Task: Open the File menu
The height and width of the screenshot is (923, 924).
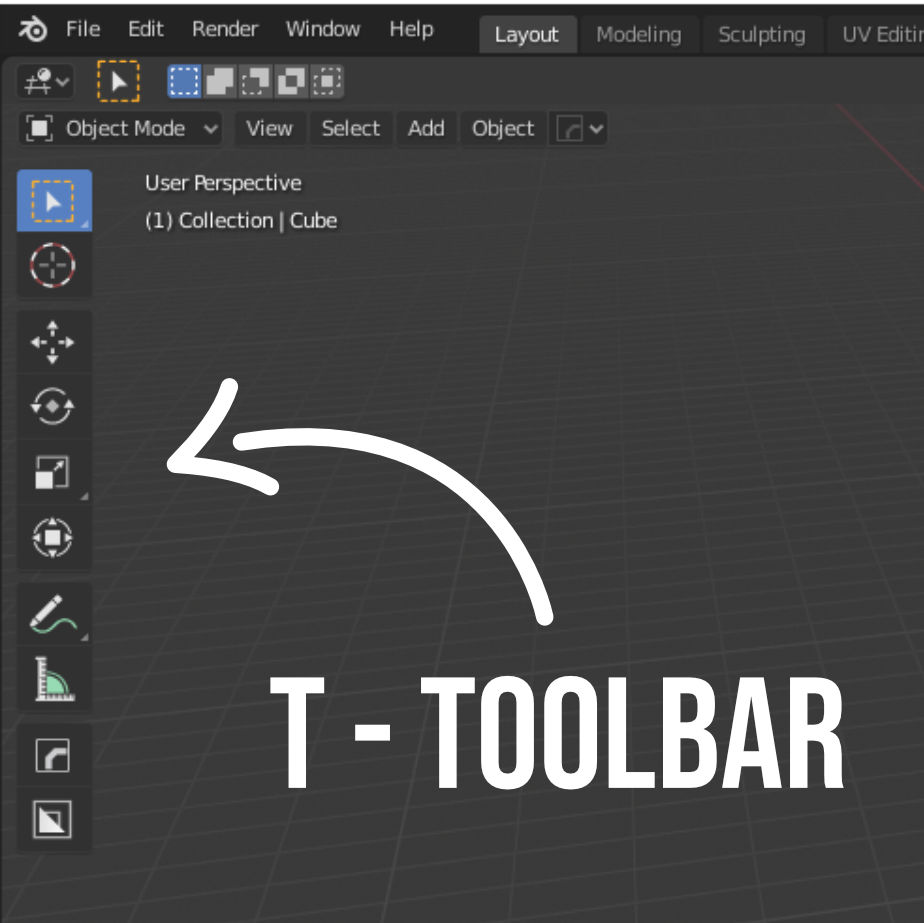Action: point(83,29)
